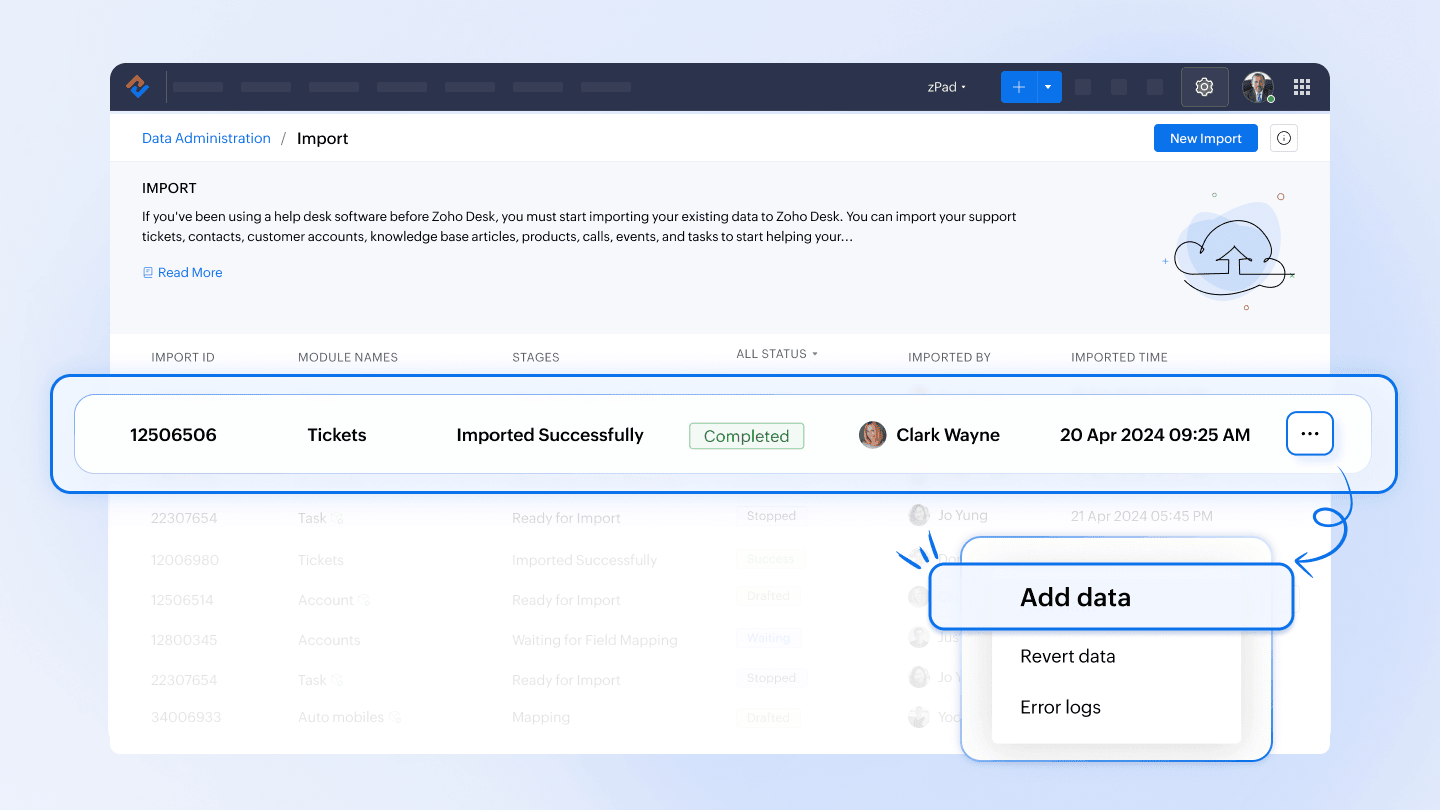Click the blue plus add icon
The width and height of the screenshot is (1440, 810).
(x=1018, y=87)
